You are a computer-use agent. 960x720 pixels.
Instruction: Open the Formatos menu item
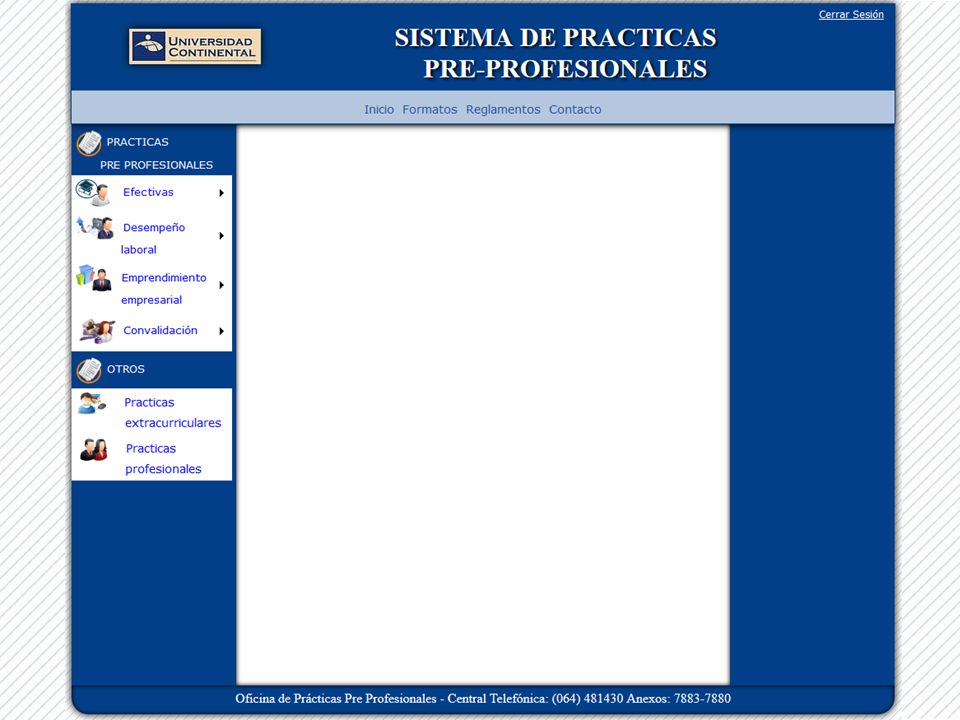pos(430,110)
